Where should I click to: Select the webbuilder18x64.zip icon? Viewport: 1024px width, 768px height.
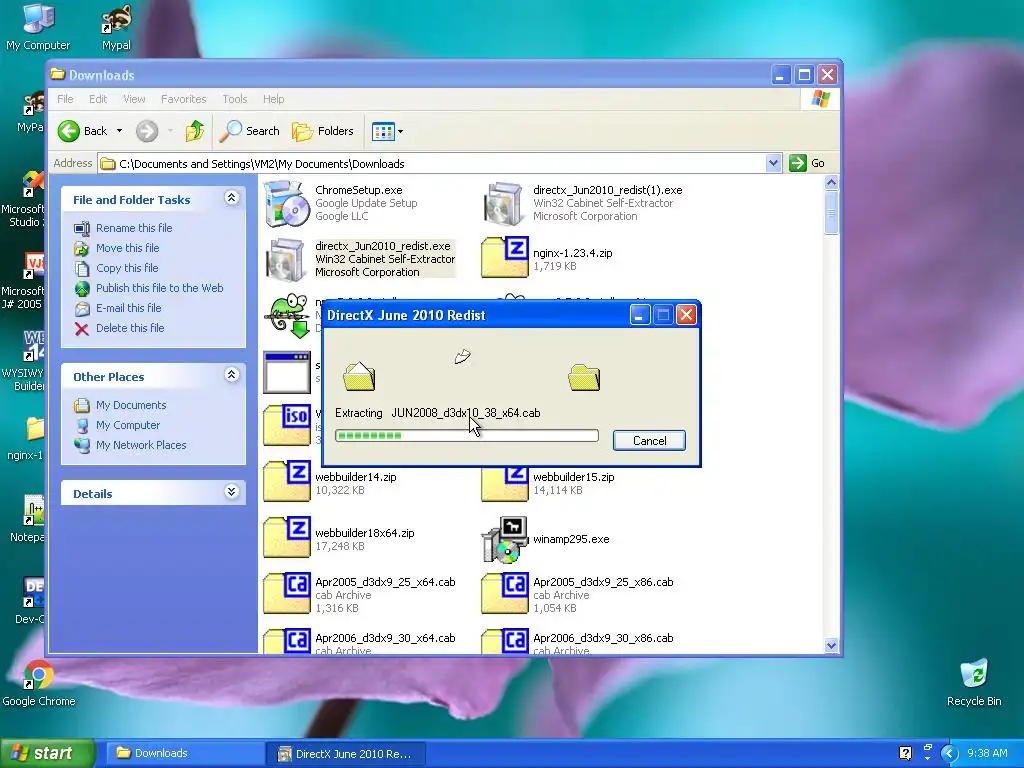(x=287, y=537)
